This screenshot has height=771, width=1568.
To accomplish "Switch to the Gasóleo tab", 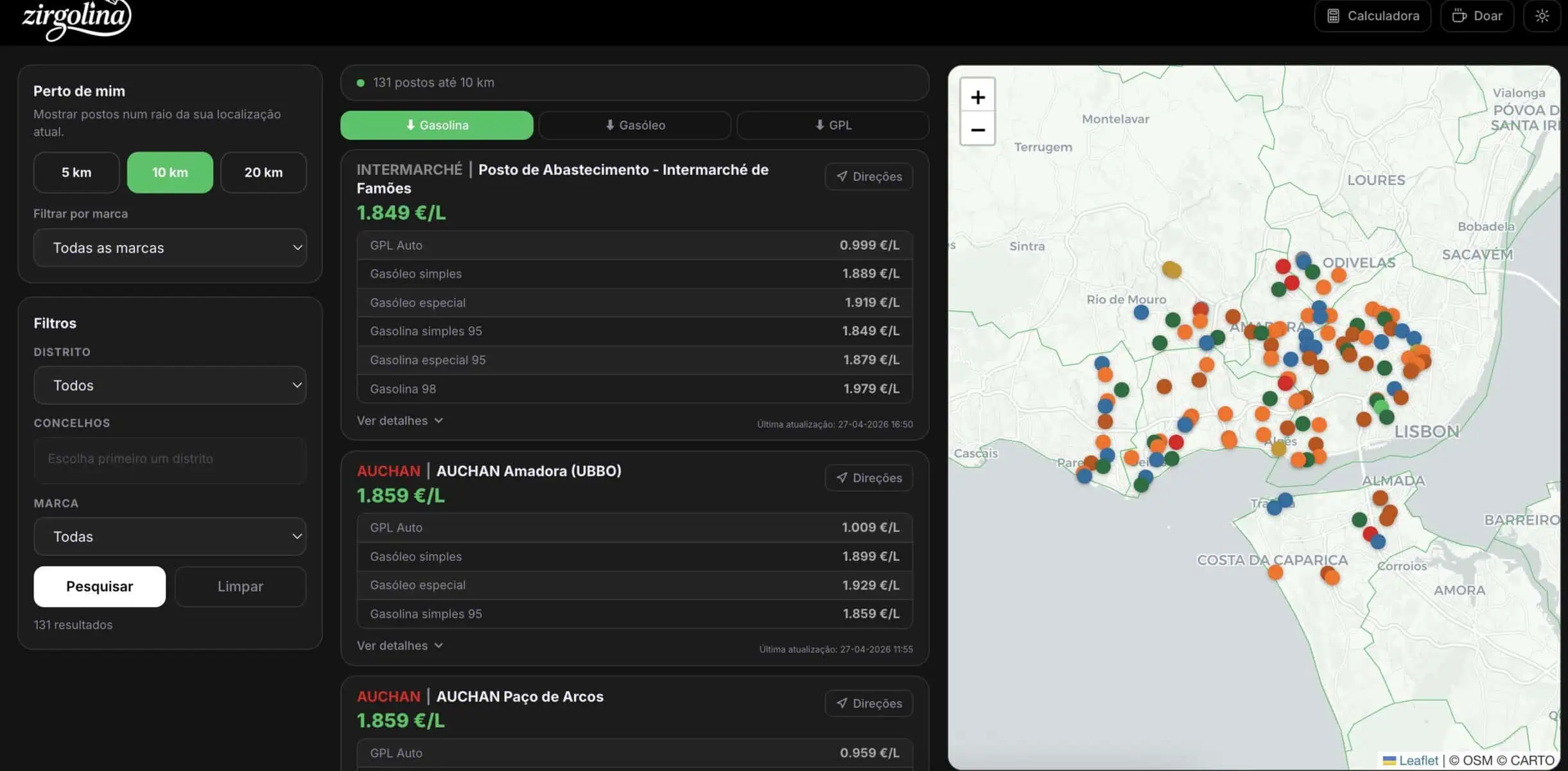I will point(635,125).
